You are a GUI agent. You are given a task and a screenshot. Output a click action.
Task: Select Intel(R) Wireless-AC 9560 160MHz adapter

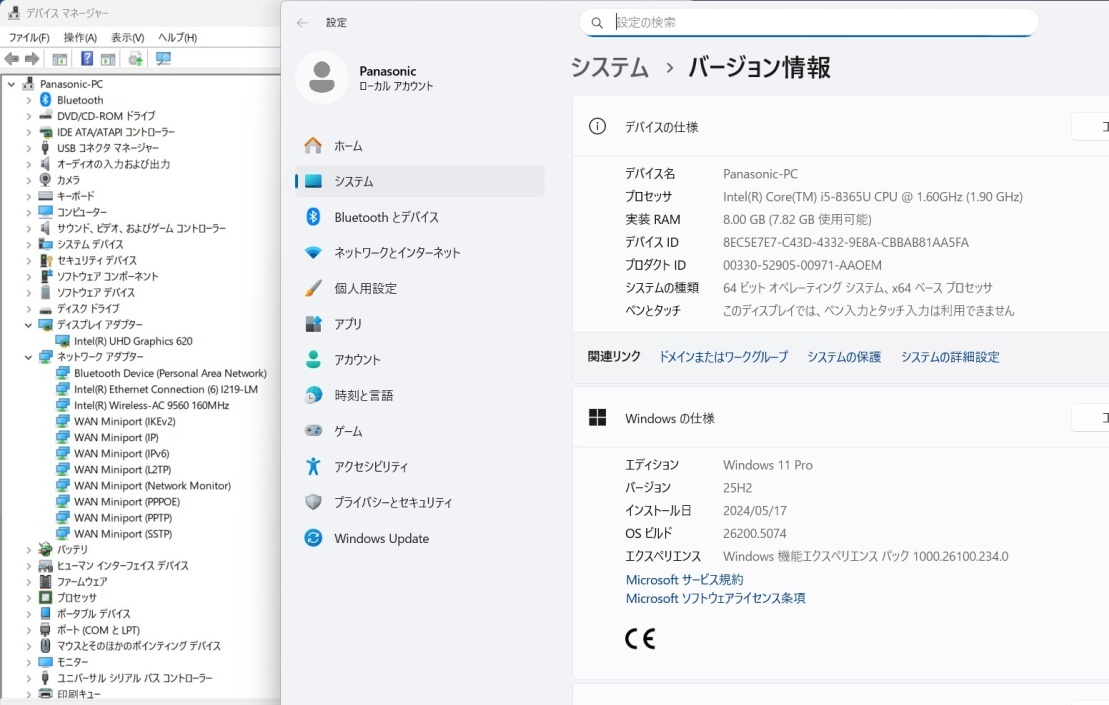coord(151,405)
